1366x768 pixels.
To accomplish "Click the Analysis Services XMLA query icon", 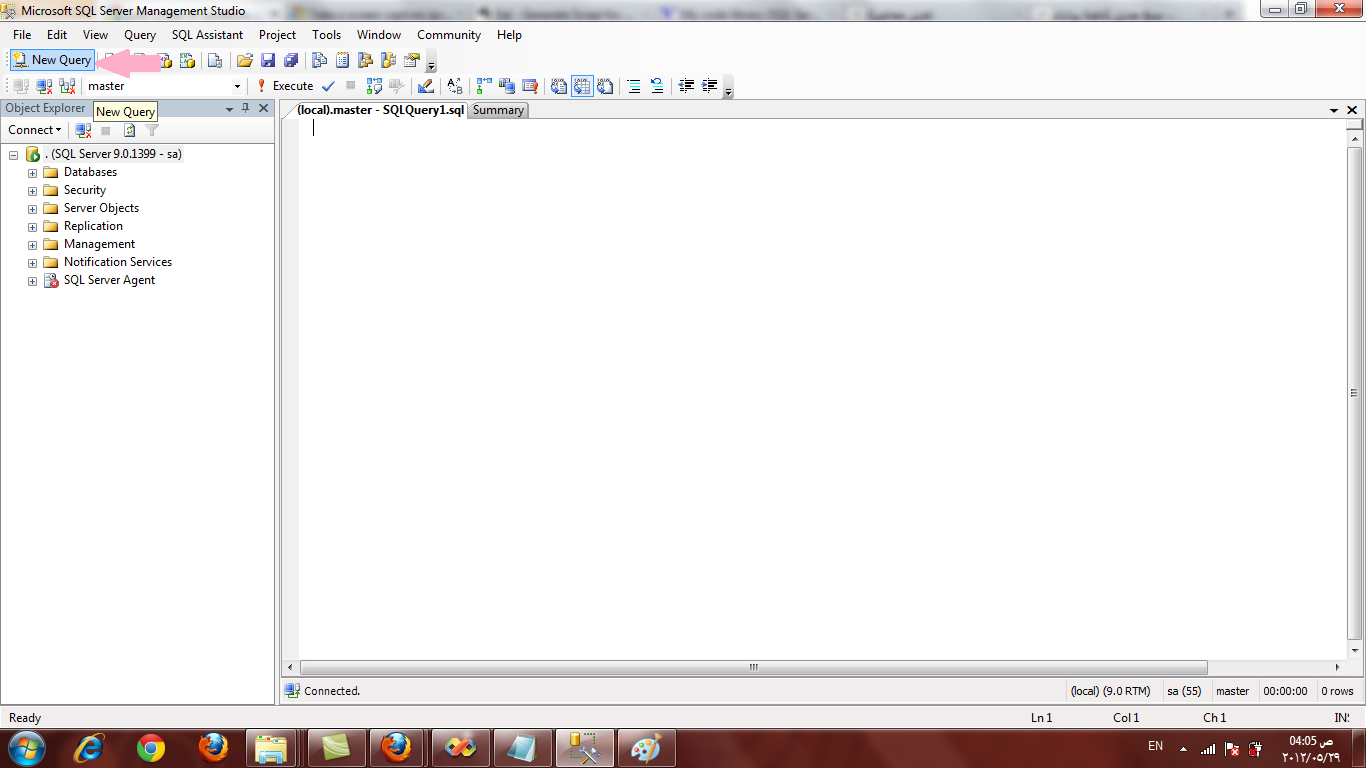I will [187, 60].
